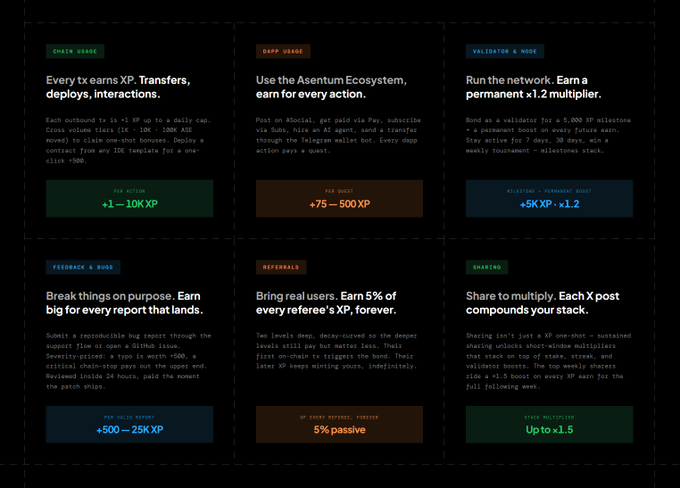Screen dimensions: 680x488
Task: Click the CHAIN USAGE tag
Action: (x=75, y=51)
